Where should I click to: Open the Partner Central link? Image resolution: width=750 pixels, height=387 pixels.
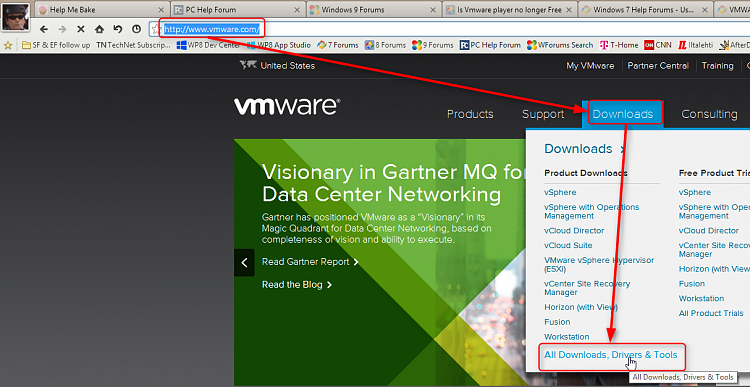pyautogui.click(x=658, y=66)
